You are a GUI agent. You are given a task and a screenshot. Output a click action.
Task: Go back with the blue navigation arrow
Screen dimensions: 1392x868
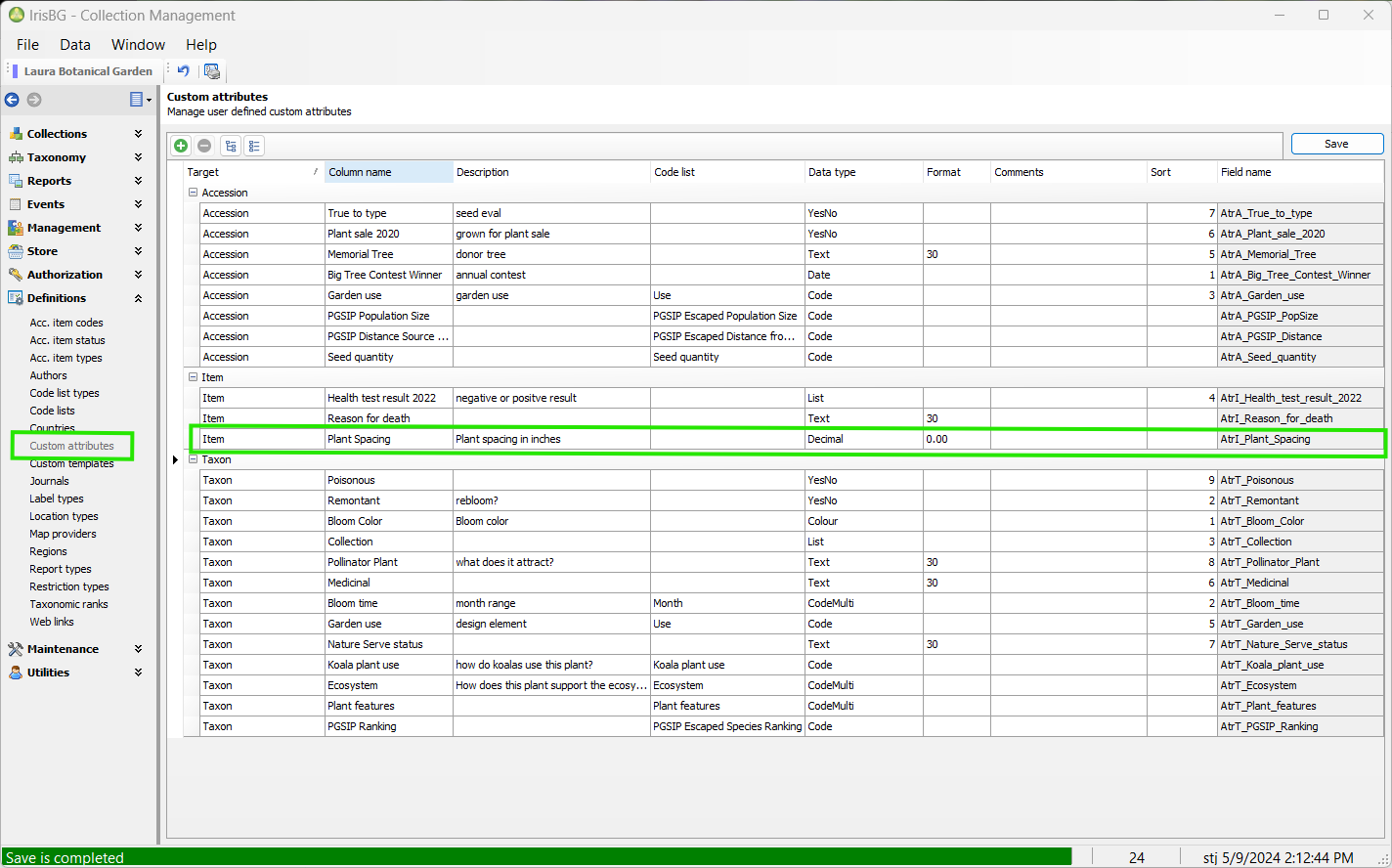tap(12, 100)
